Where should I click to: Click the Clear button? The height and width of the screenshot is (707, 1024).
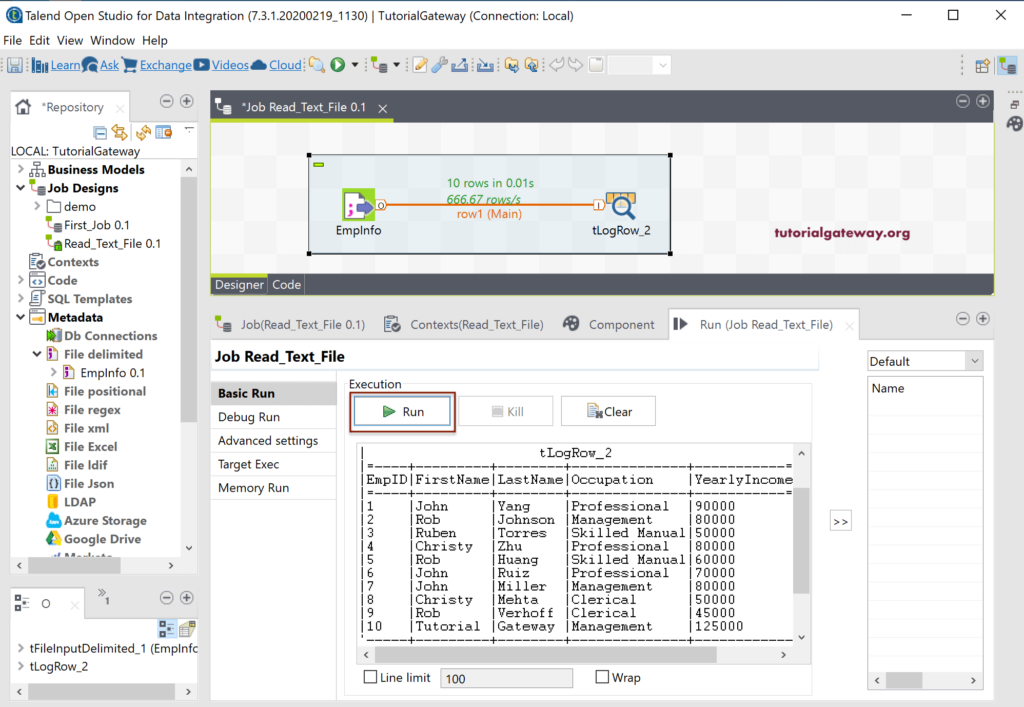(608, 411)
